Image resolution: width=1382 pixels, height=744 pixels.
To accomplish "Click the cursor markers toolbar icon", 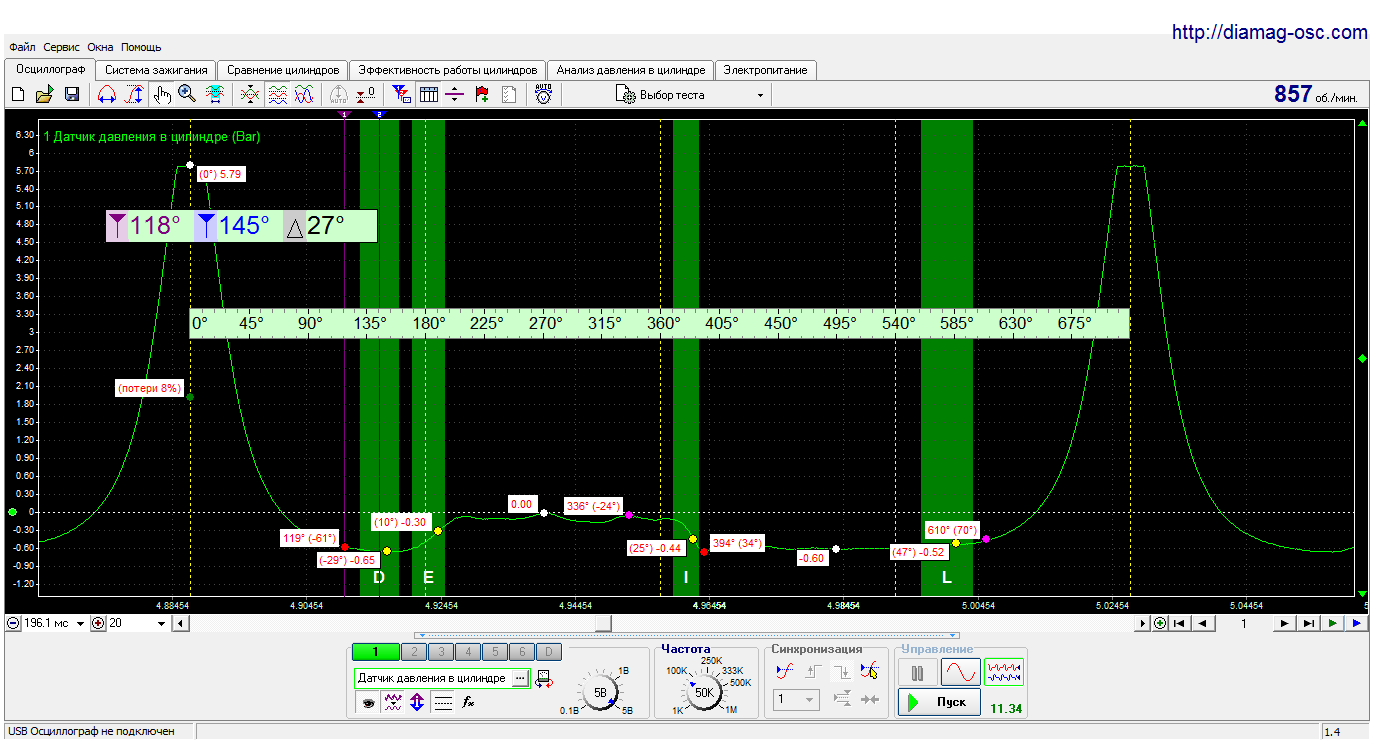I will coord(401,95).
